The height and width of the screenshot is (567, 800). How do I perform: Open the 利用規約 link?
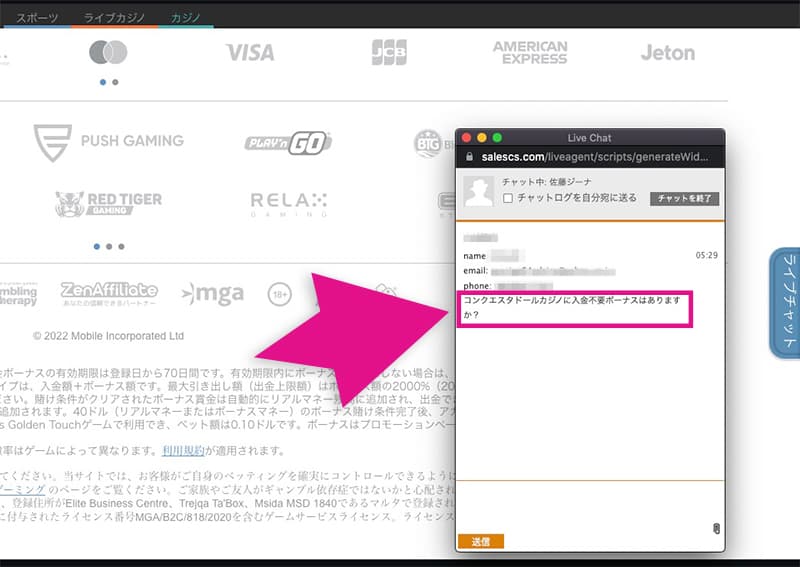pyautogui.click(x=183, y=451)
